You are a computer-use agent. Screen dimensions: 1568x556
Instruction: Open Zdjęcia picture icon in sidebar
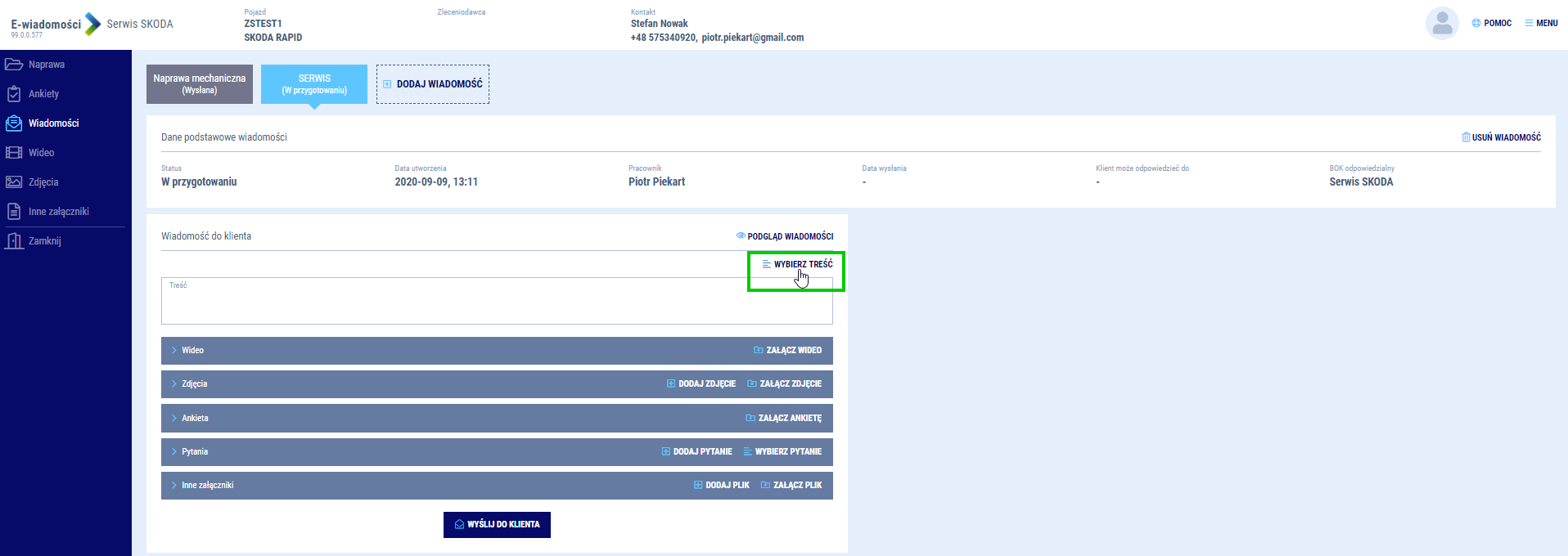(14, 182)
